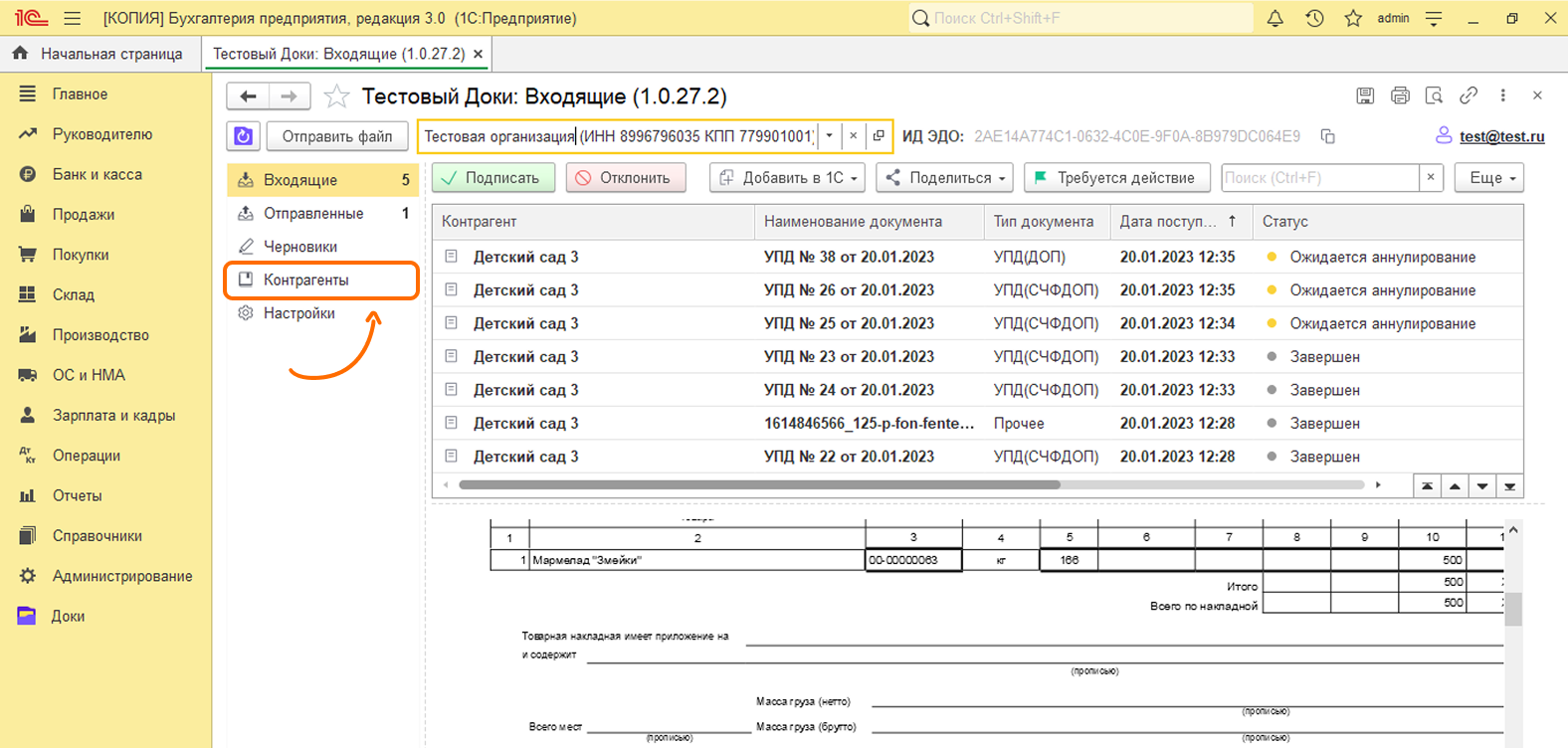Move down one row in list

coord(1482,486)
